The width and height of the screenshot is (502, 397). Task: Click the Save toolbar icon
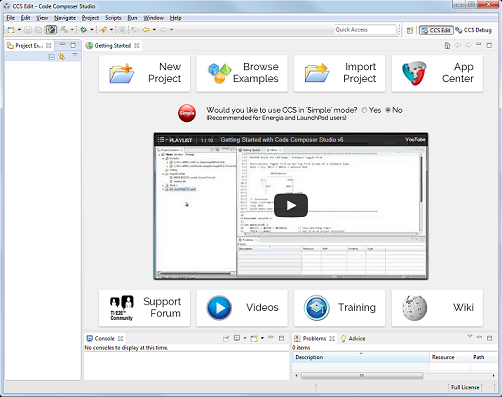[28, 30]
